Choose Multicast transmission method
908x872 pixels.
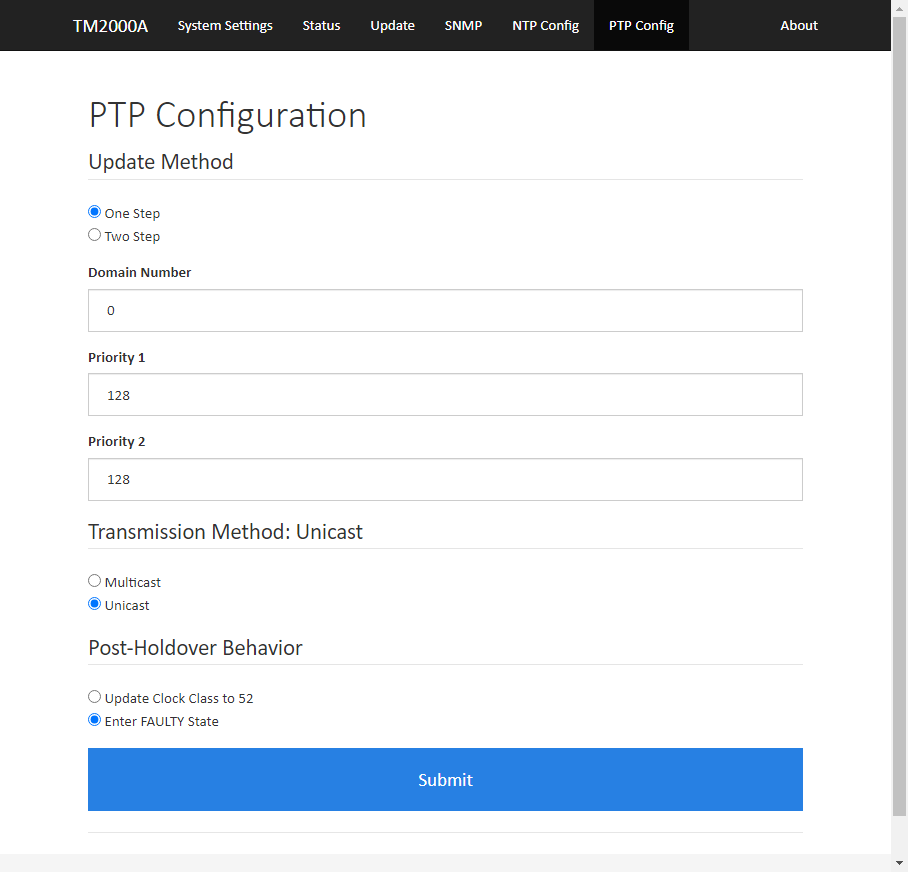click(94, 581)
